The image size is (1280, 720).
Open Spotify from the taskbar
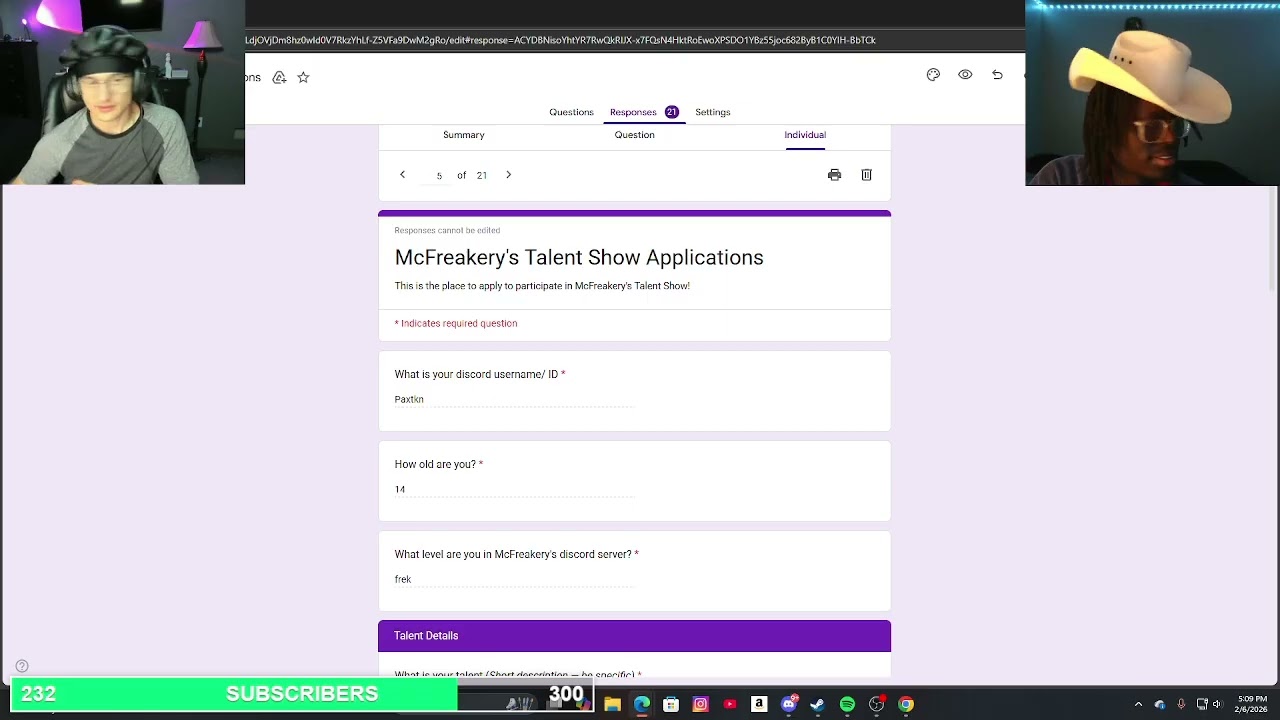point(847,704)
